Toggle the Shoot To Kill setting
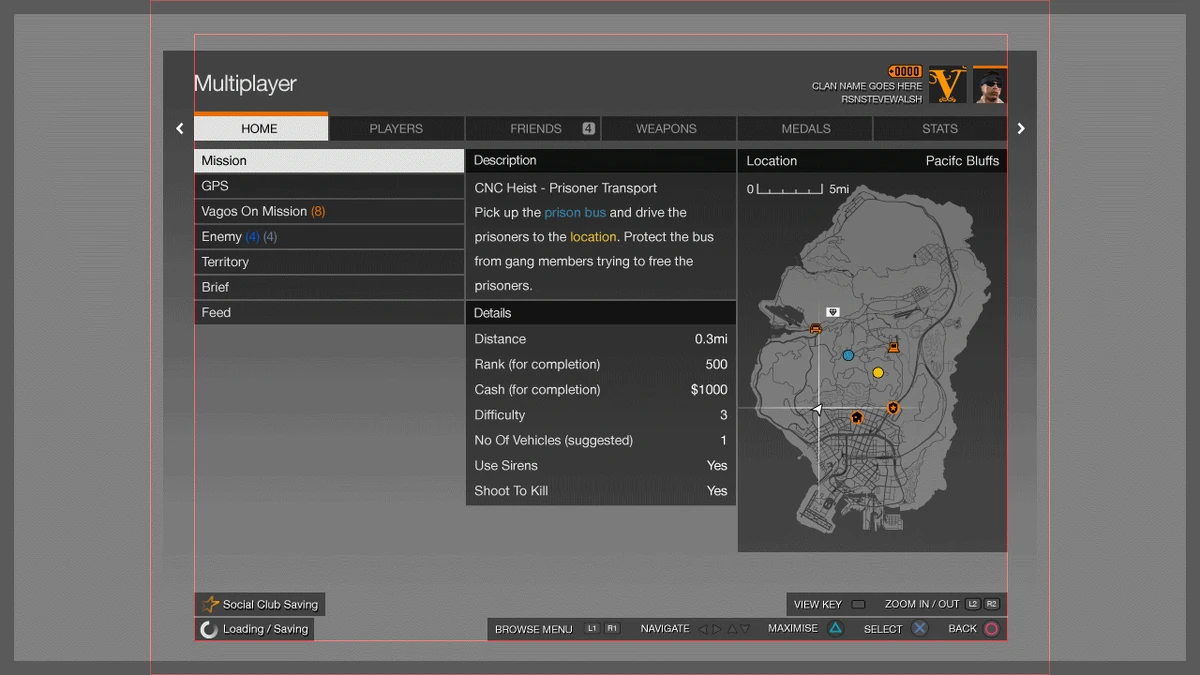The height and width of the screenshot is (675, 1200). [600, 491]
